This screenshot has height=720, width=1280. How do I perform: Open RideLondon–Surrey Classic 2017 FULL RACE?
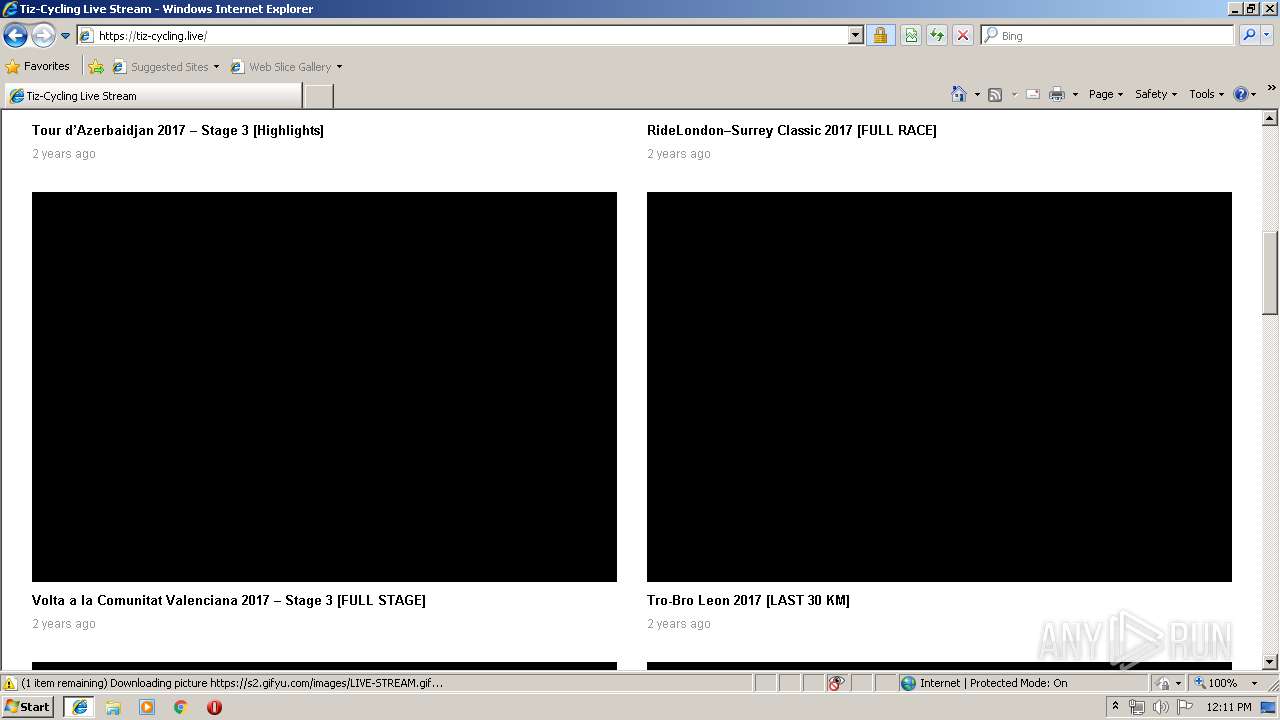792,130
